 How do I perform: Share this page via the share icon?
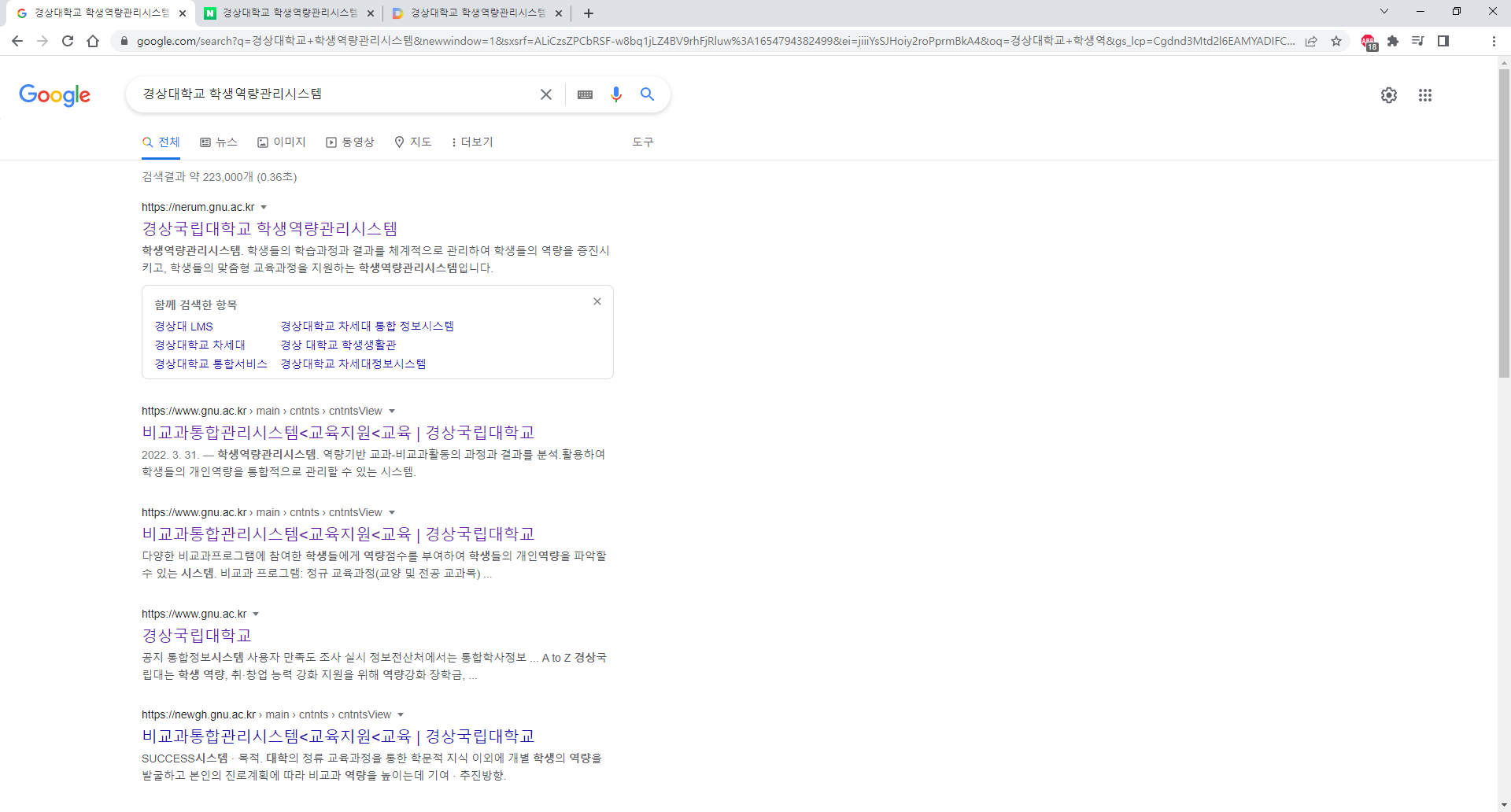tap(1311, 41)
